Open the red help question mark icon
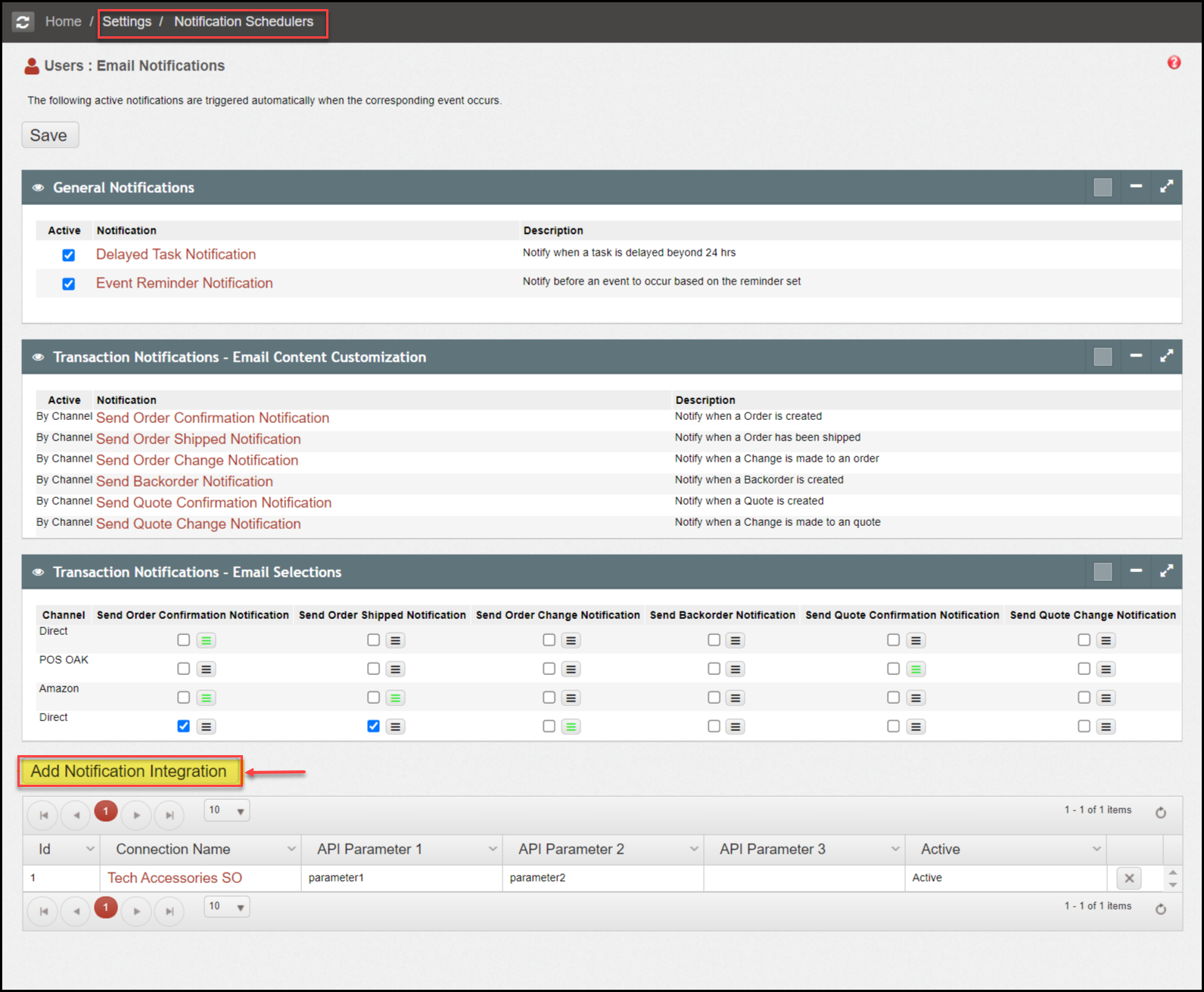Image resolution: width=1204 pixels, height=992 pixels. click(1173, 63)
